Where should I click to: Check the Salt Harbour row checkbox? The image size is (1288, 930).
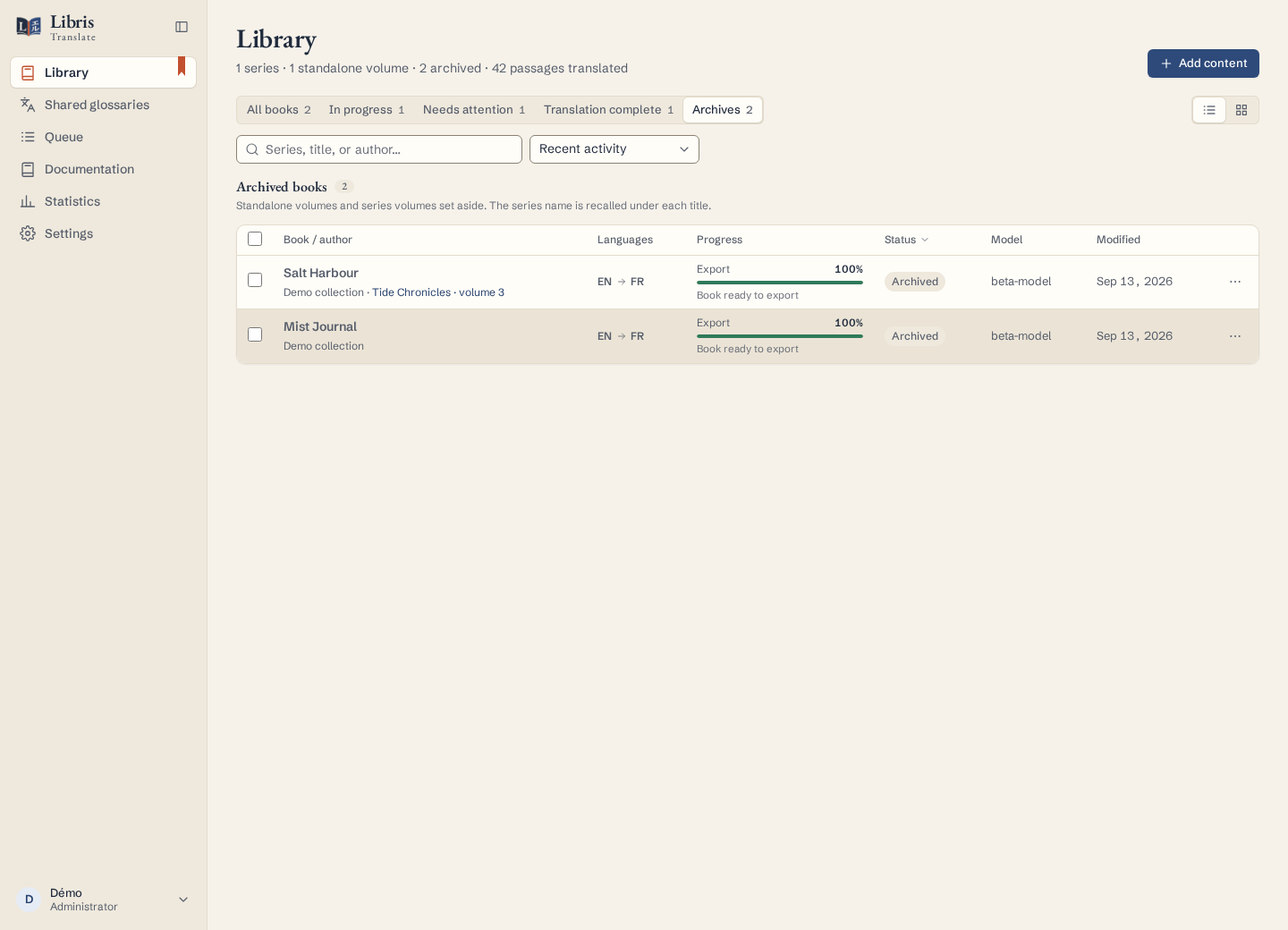point(255,280)
